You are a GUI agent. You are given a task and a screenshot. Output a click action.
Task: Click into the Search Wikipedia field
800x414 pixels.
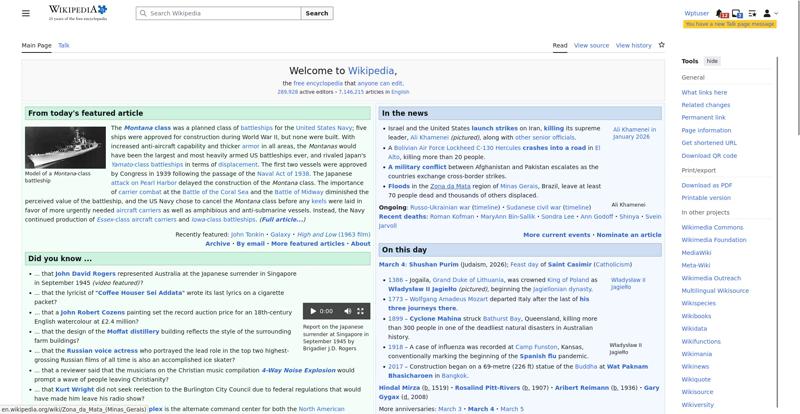coord(217,13)
